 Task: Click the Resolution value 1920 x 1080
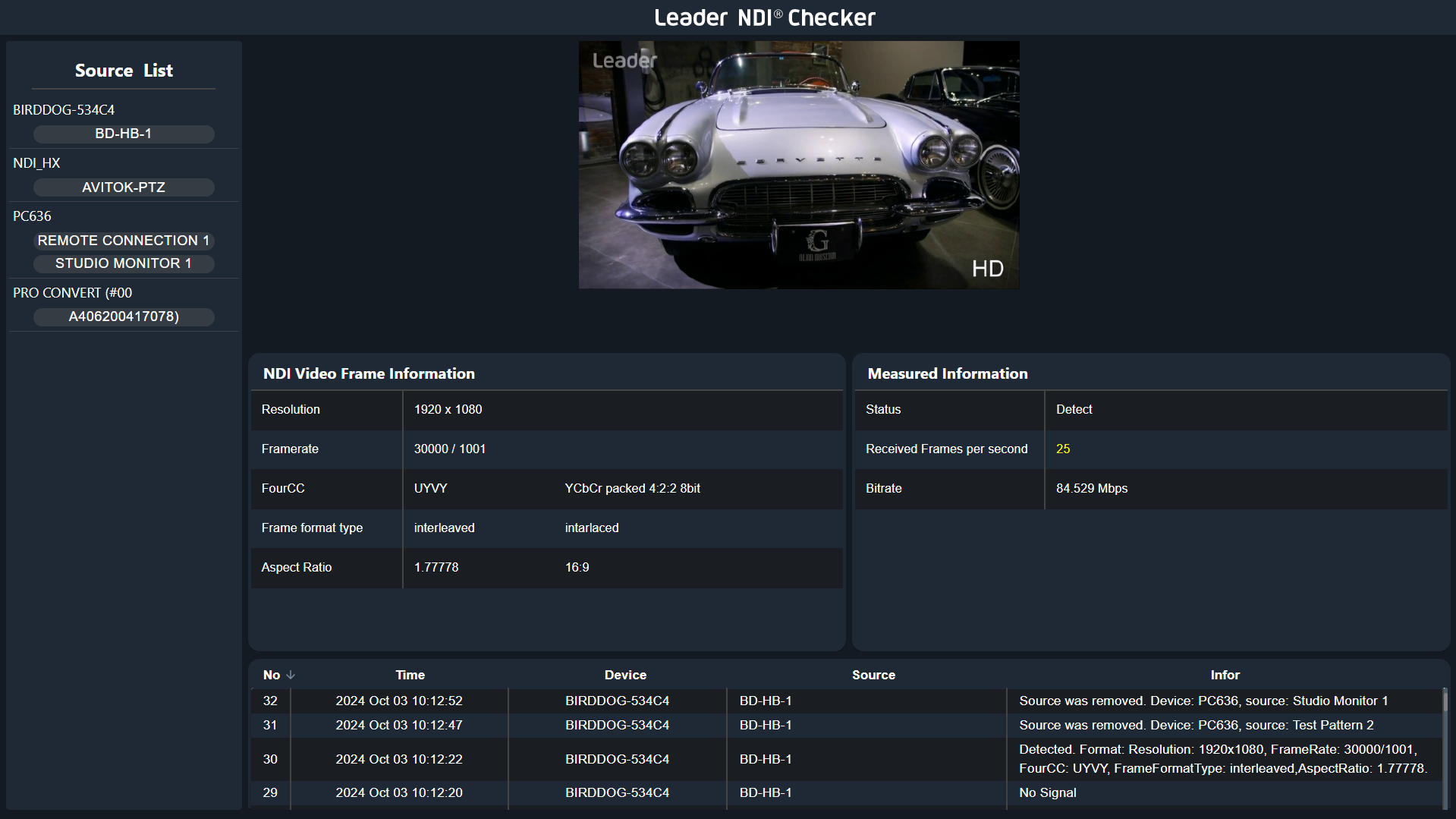[448, 409]
